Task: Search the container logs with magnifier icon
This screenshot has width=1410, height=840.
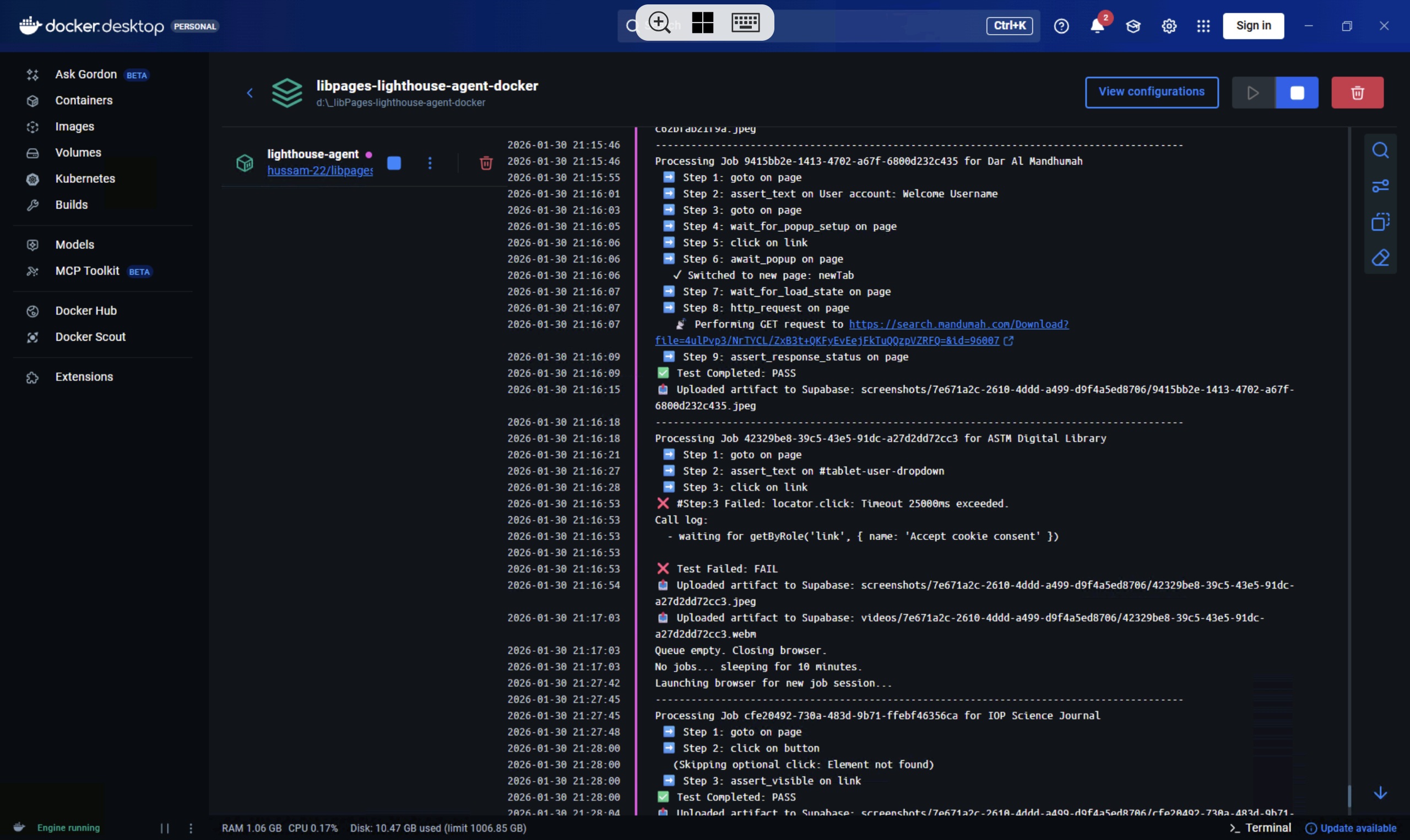Action: click(1380, 151)
